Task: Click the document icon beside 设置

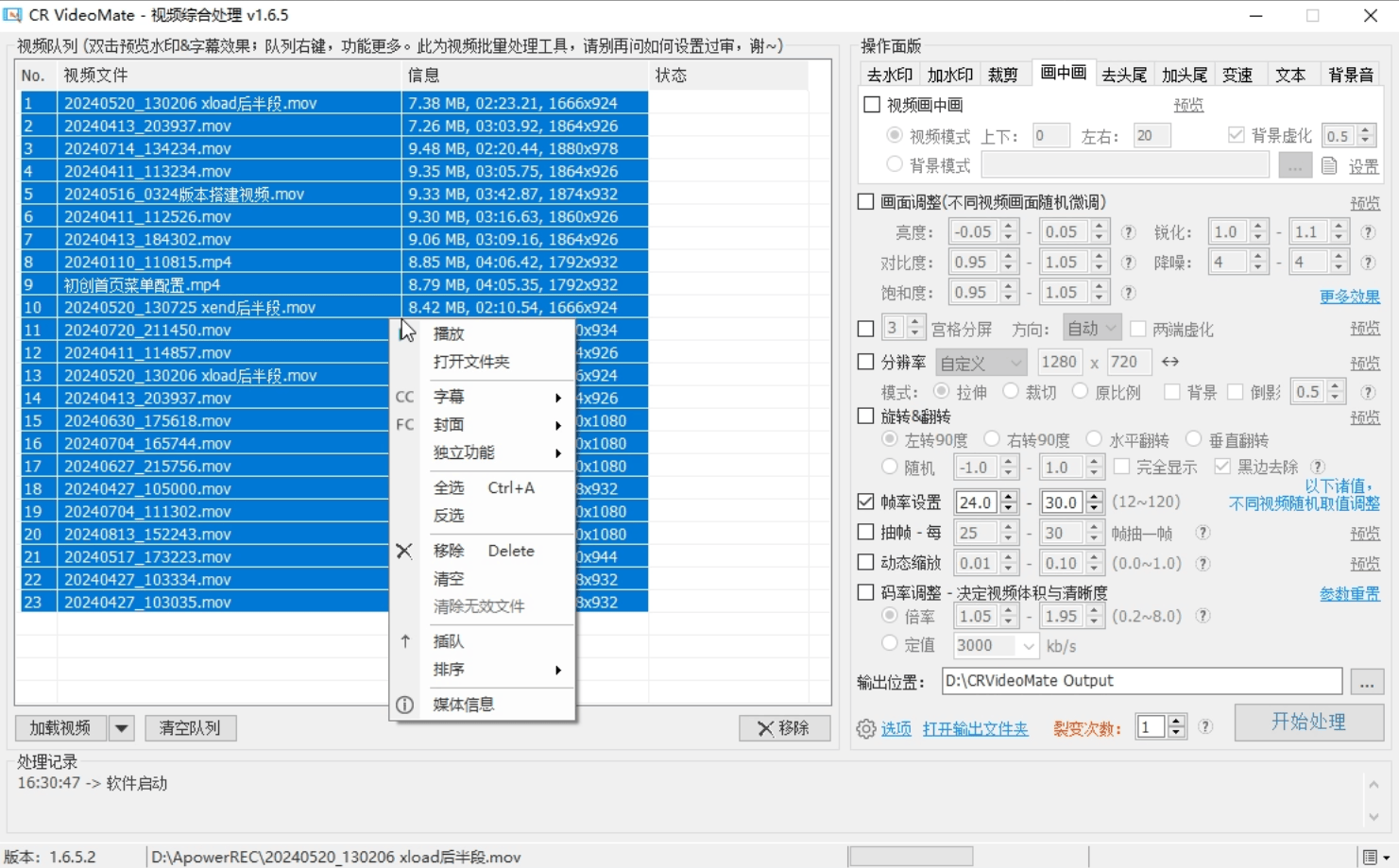Action: (x=1329, y=166)
